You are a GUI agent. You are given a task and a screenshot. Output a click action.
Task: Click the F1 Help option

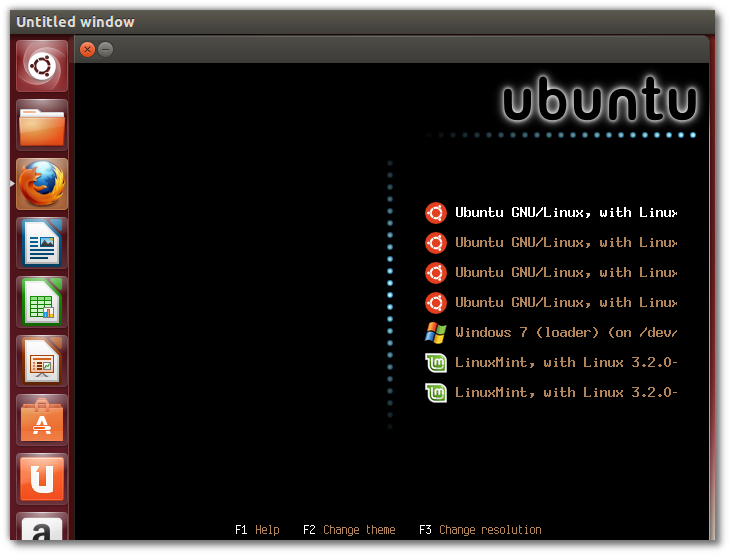click(257, 530)
